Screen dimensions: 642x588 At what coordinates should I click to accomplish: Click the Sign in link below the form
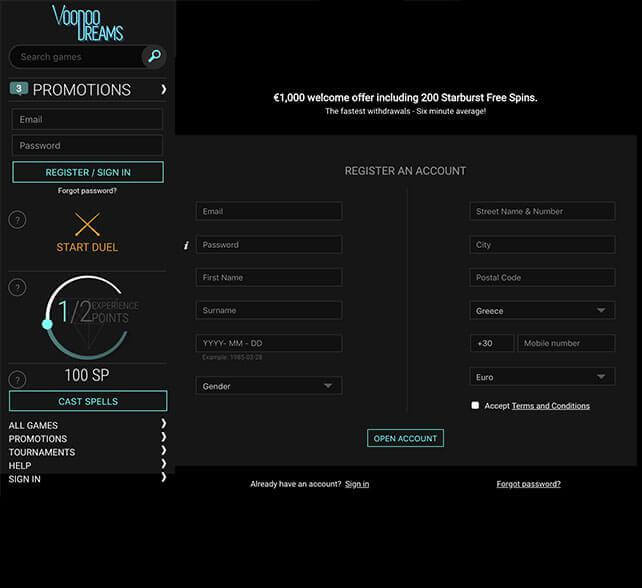[357, 484]
